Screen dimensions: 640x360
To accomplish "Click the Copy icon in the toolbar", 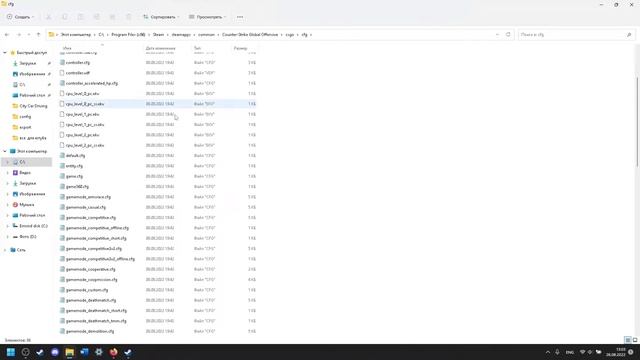I will tap(64, 17).
